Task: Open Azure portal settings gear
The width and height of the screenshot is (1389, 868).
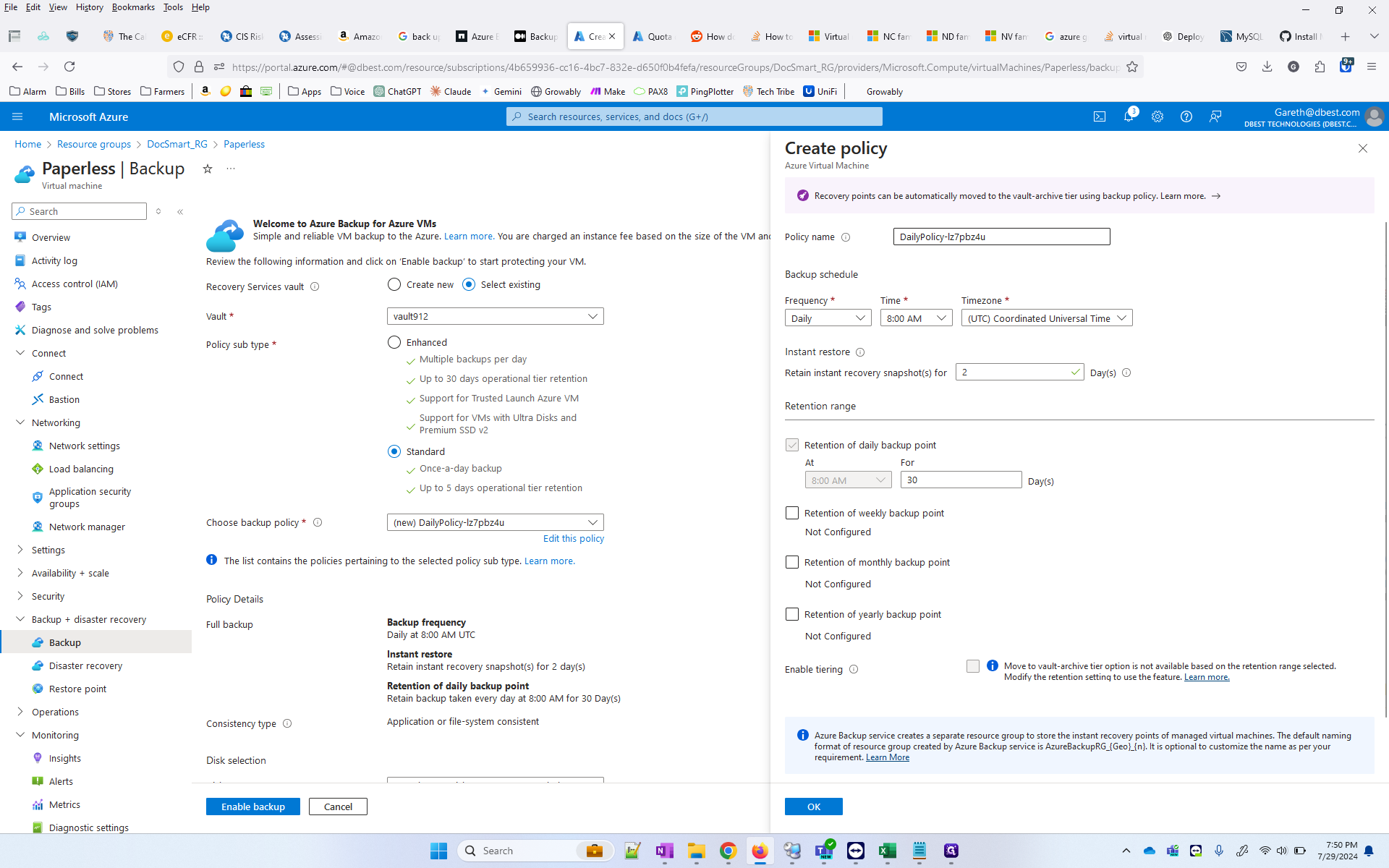Action: (x=1157, y=116)
